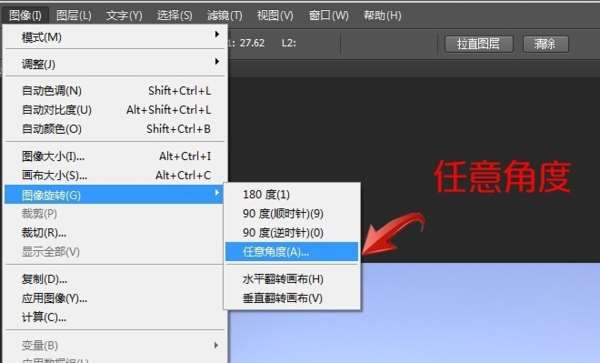Expand the 调整(J) submenu
This screenshot has height=363, width=600.
114,63
